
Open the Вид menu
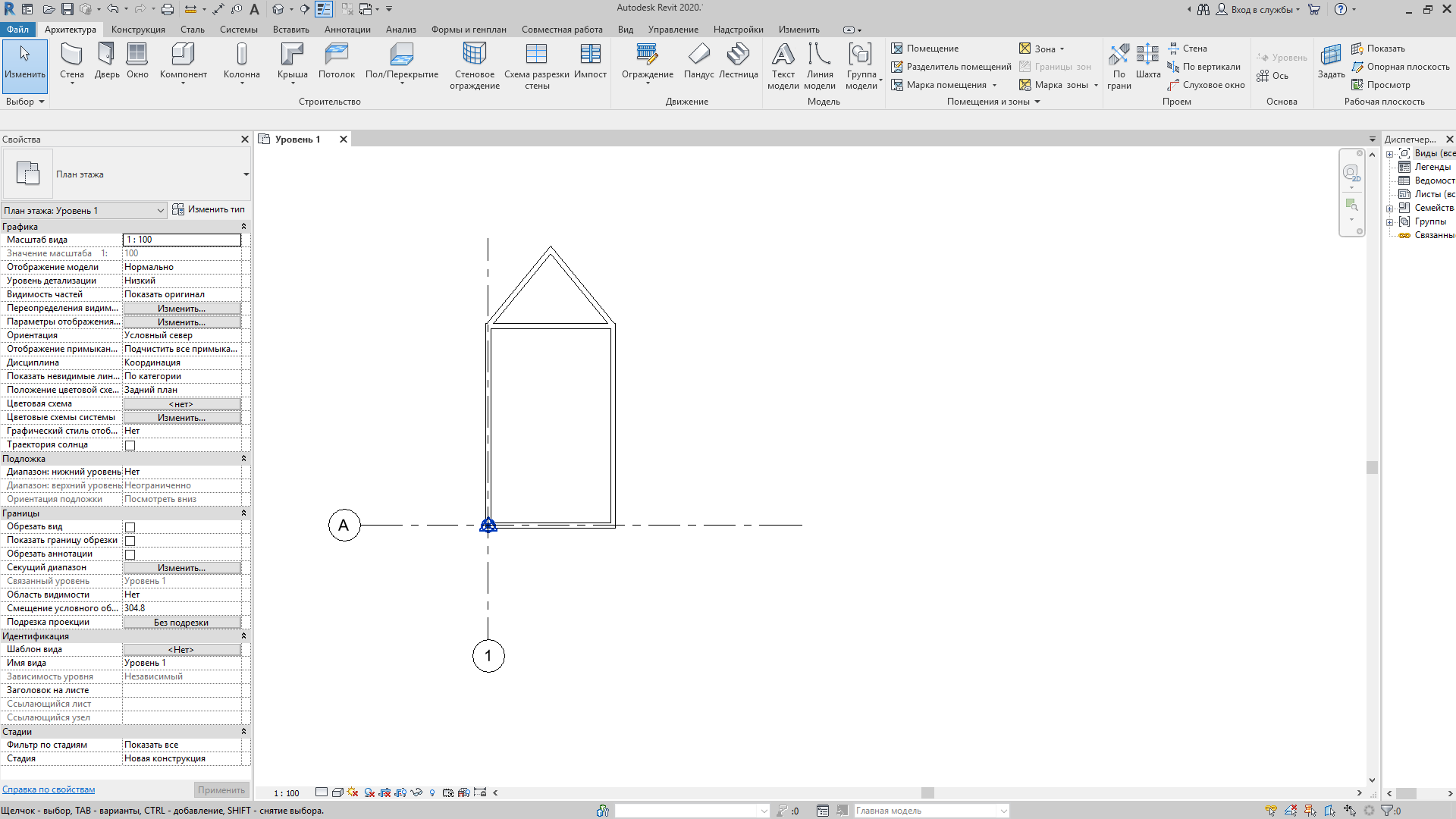(x=625, y=29)
